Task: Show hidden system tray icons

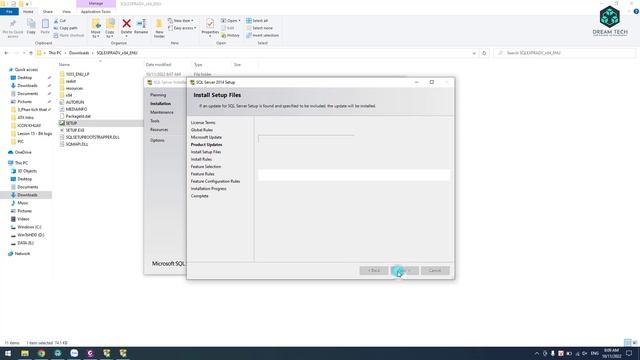Action: coord(537,353)
